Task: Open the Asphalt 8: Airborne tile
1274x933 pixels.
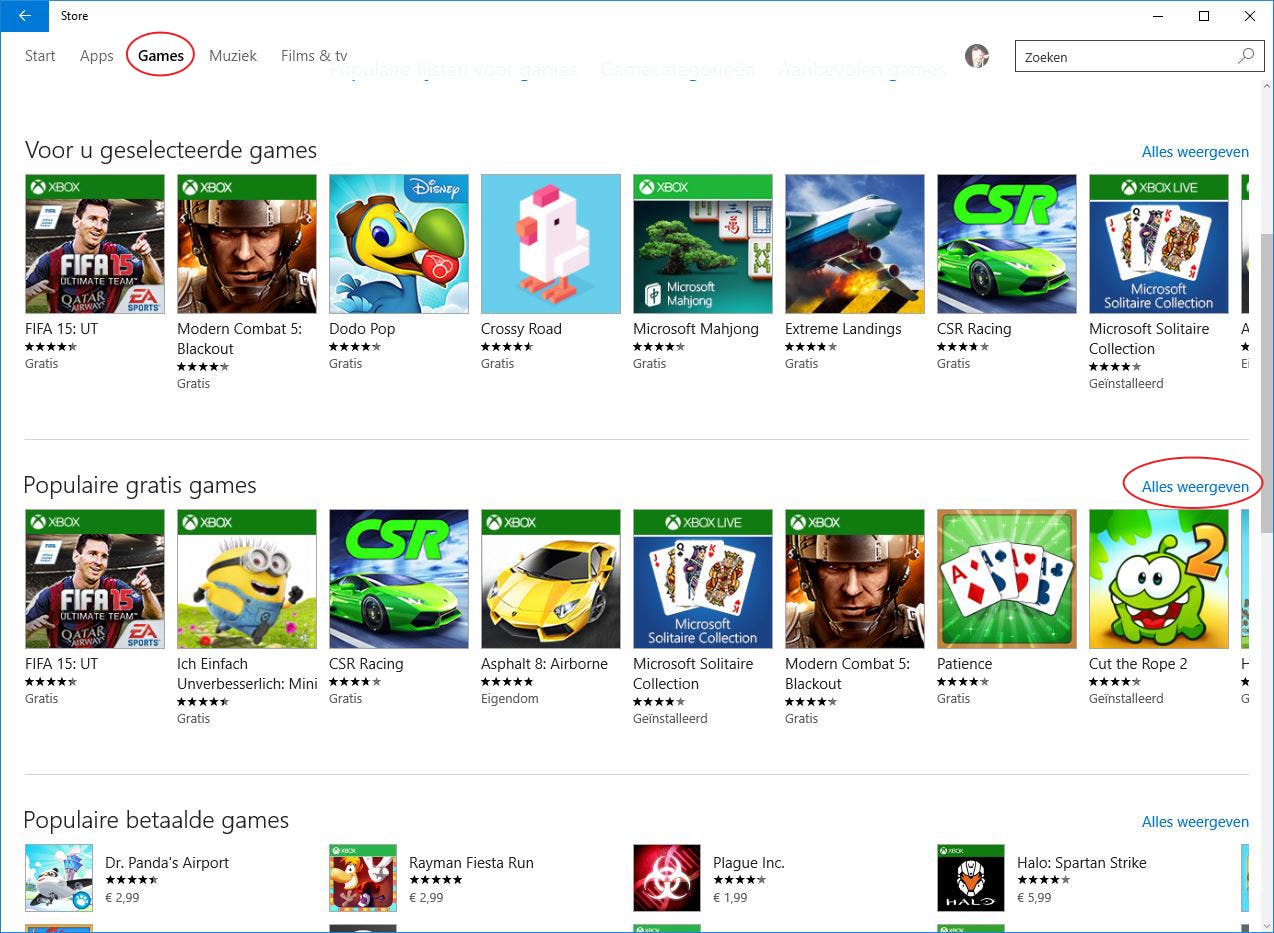Action: [x=551, y=579]
